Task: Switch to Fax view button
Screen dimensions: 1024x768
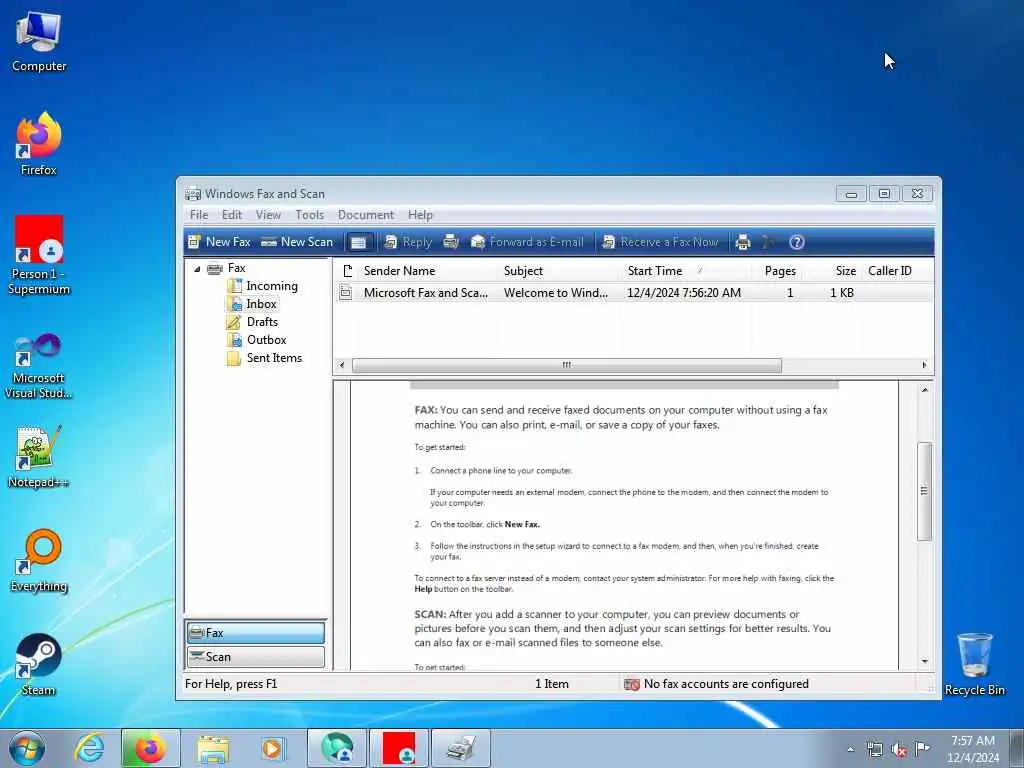Action: [255, 633]
